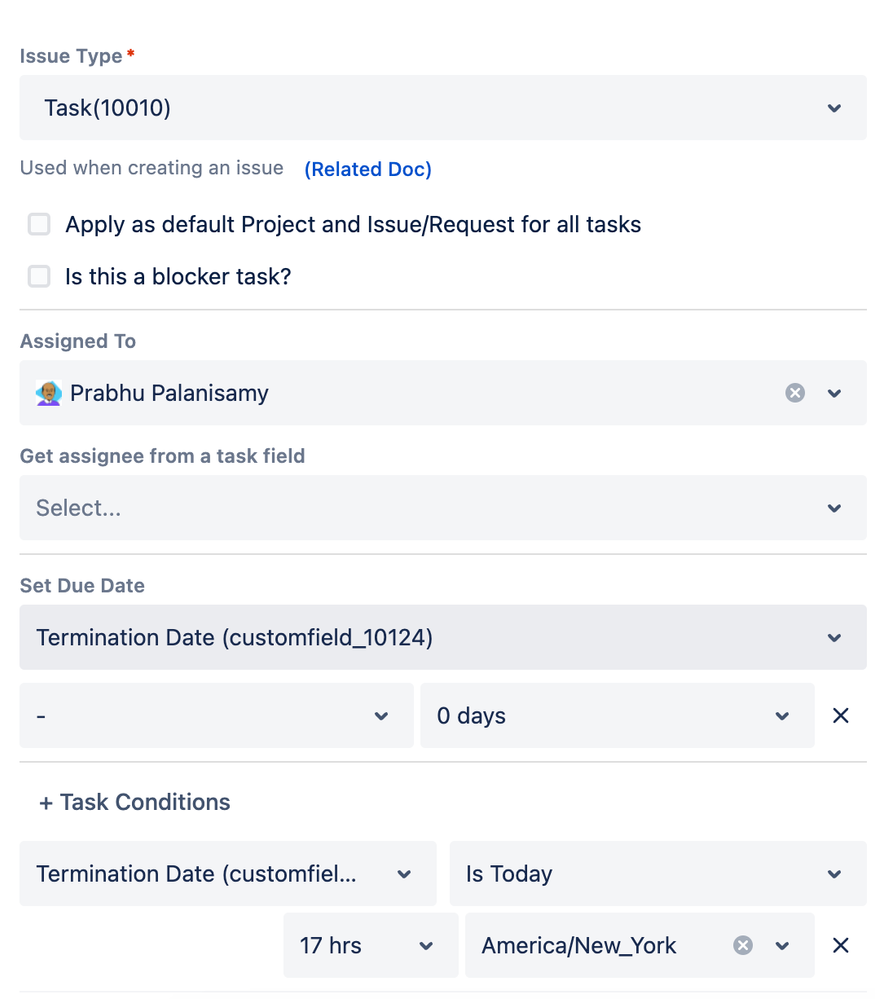Open the Issue Type dropdown showing Task(10010)

(834, 107)
